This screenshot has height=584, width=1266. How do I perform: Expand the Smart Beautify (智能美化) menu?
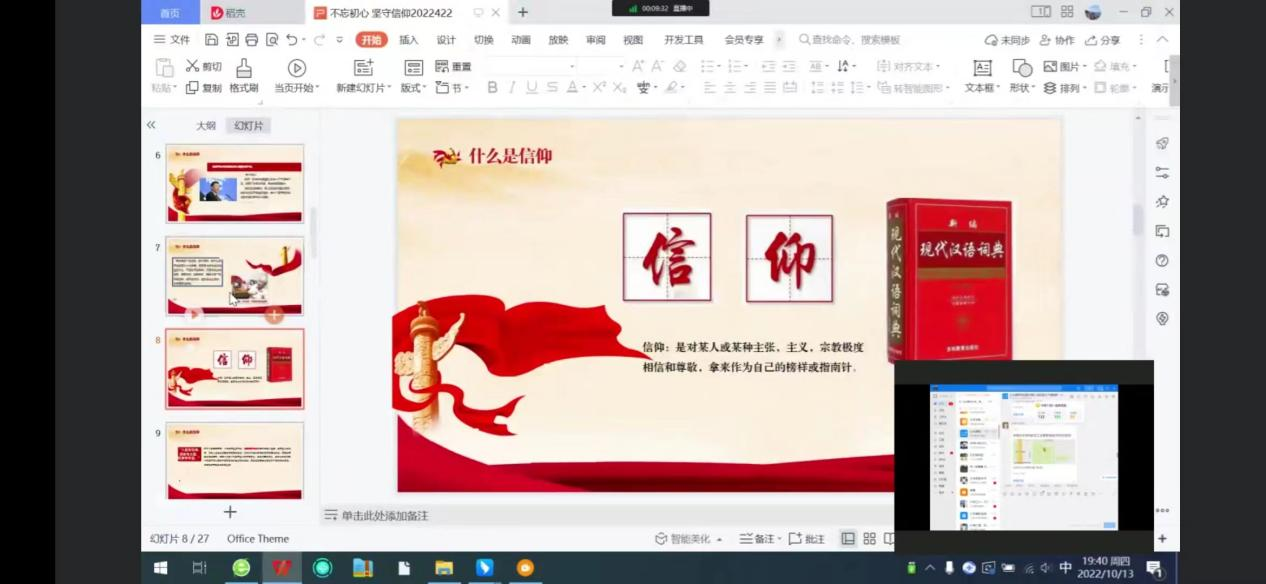coord(688,539)
